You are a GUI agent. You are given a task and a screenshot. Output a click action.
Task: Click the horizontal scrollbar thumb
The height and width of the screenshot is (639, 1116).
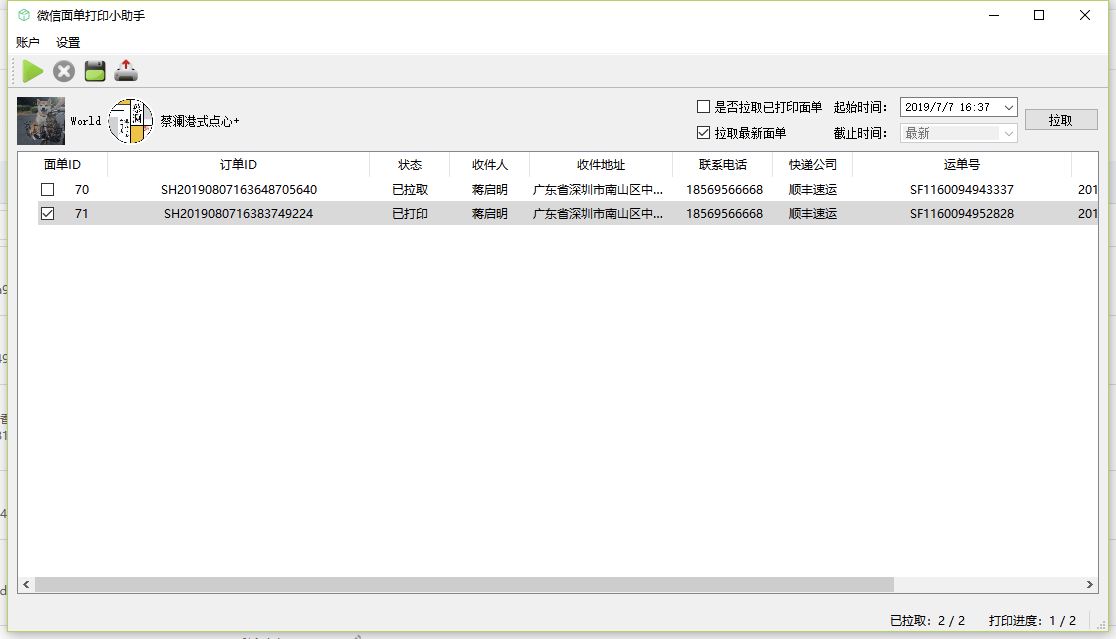tap(464, 584)
